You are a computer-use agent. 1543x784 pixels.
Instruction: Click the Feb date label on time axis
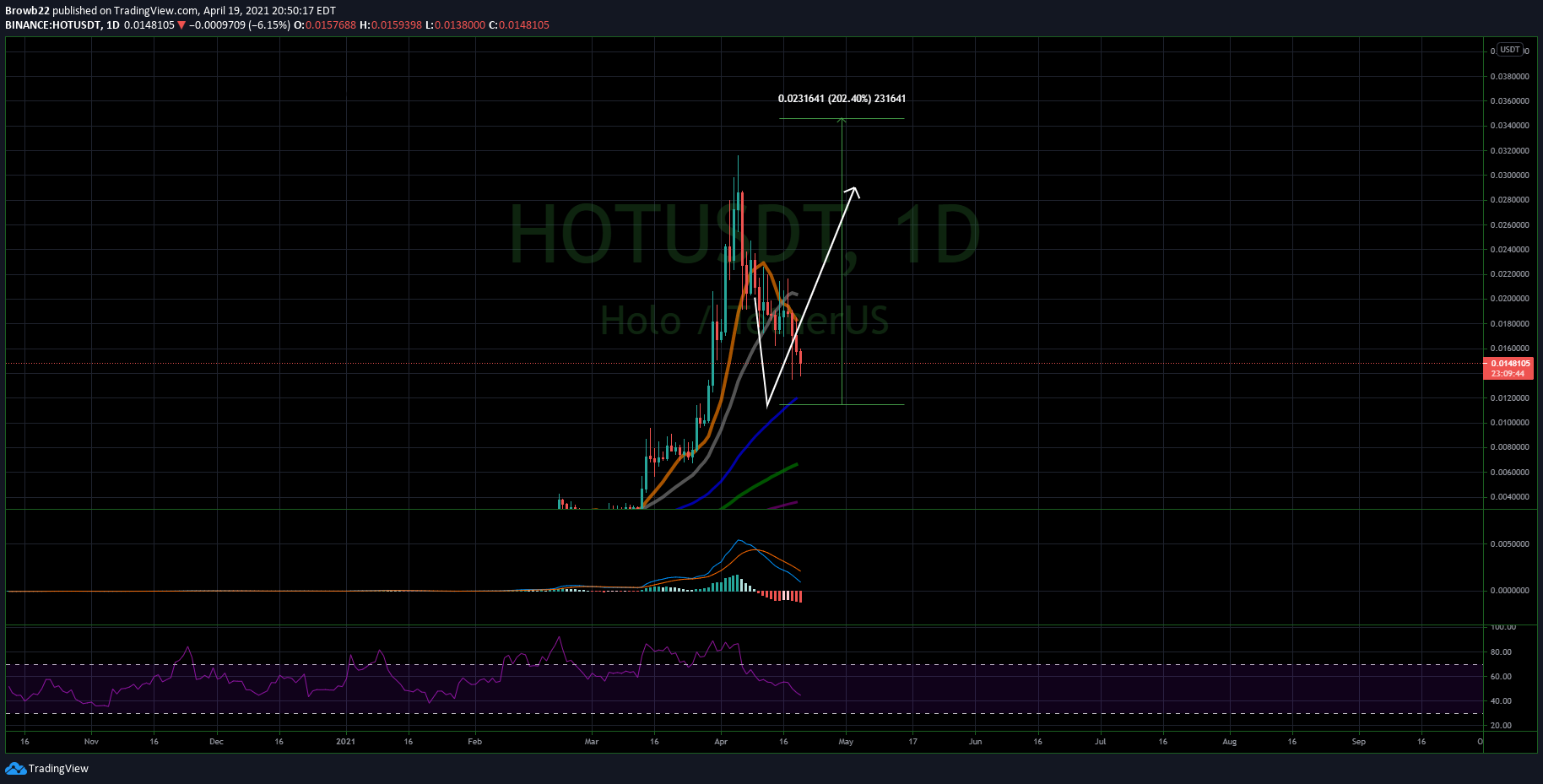point(474,742)
